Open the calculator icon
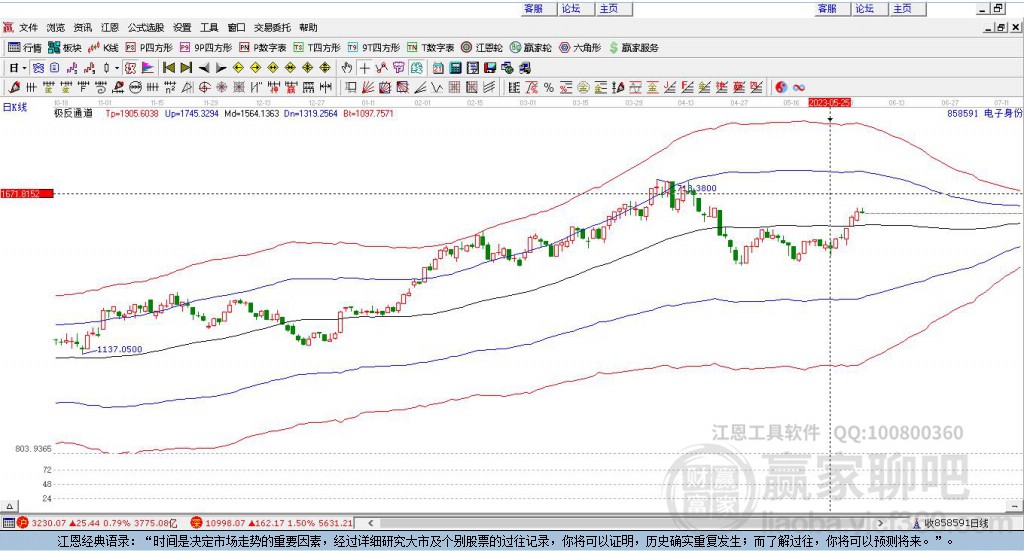The image size is (1024, 551). point(455,68)
